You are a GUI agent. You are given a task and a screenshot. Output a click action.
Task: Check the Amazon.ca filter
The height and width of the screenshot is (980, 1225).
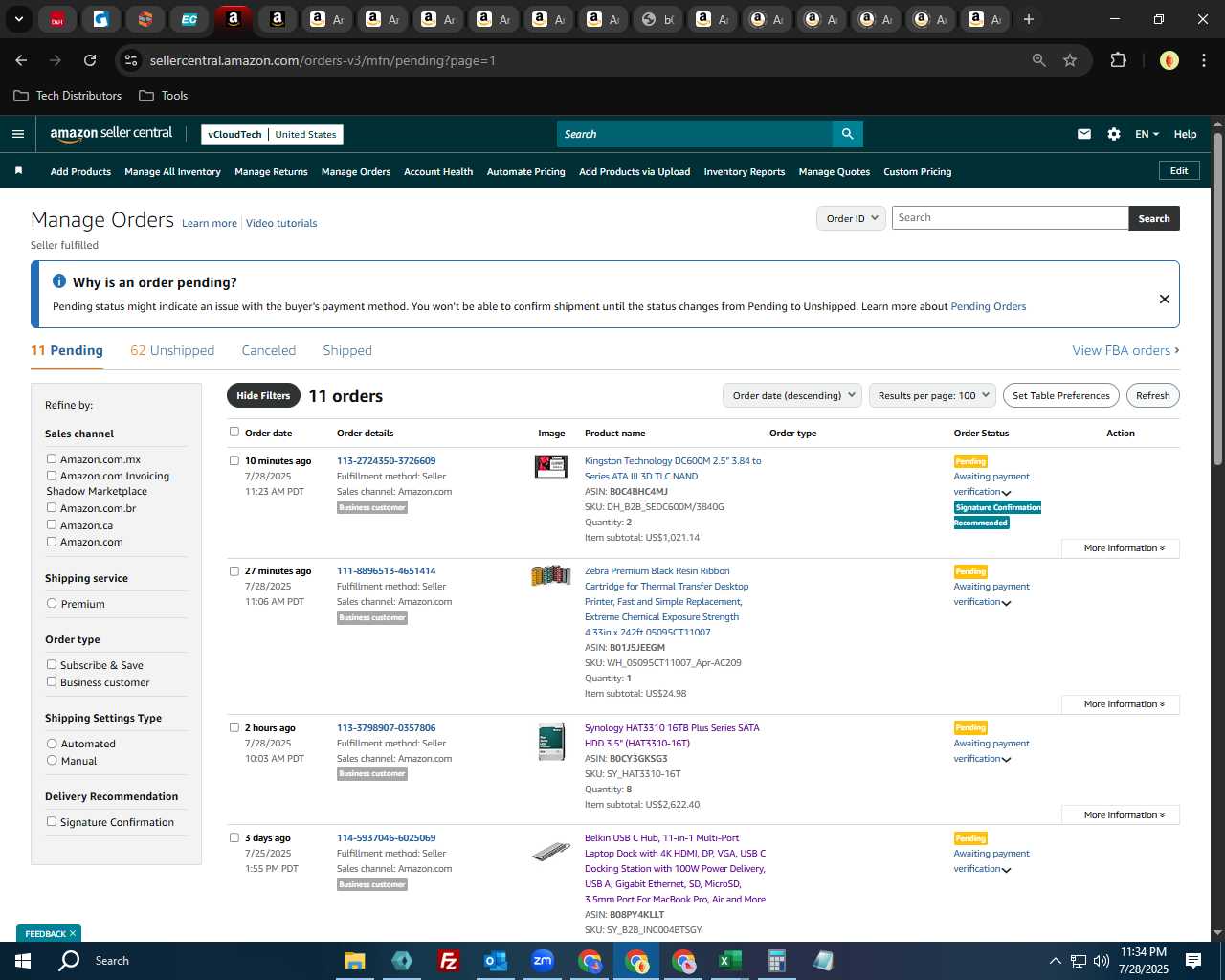[52, 524]
